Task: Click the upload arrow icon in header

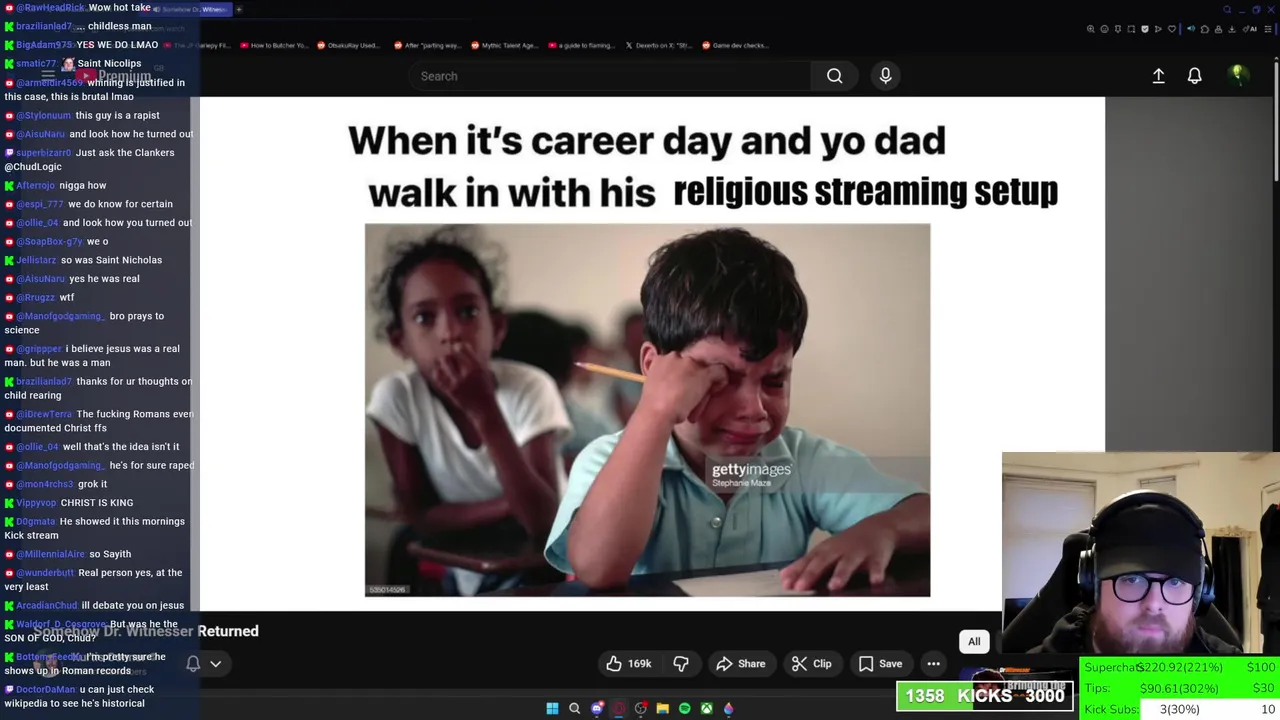Action: 1158,76
